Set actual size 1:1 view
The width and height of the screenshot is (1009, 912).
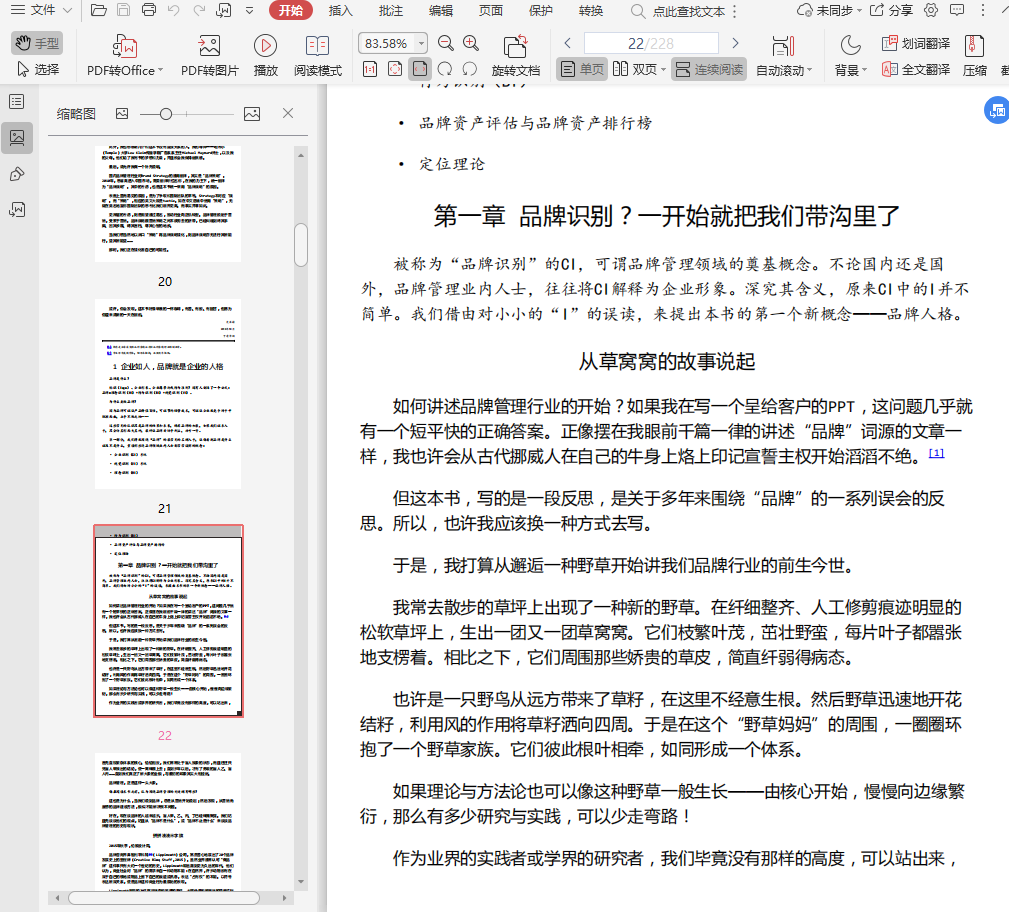coord(370,69)
